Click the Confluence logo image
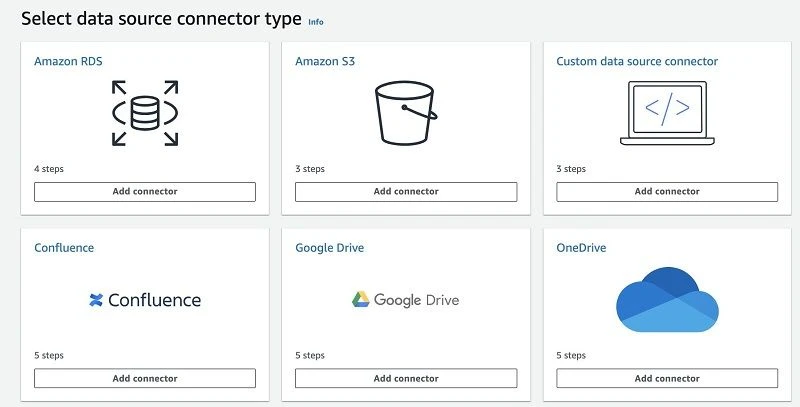The width and height of the screenshot is (800, 407). tap(145, 300)
